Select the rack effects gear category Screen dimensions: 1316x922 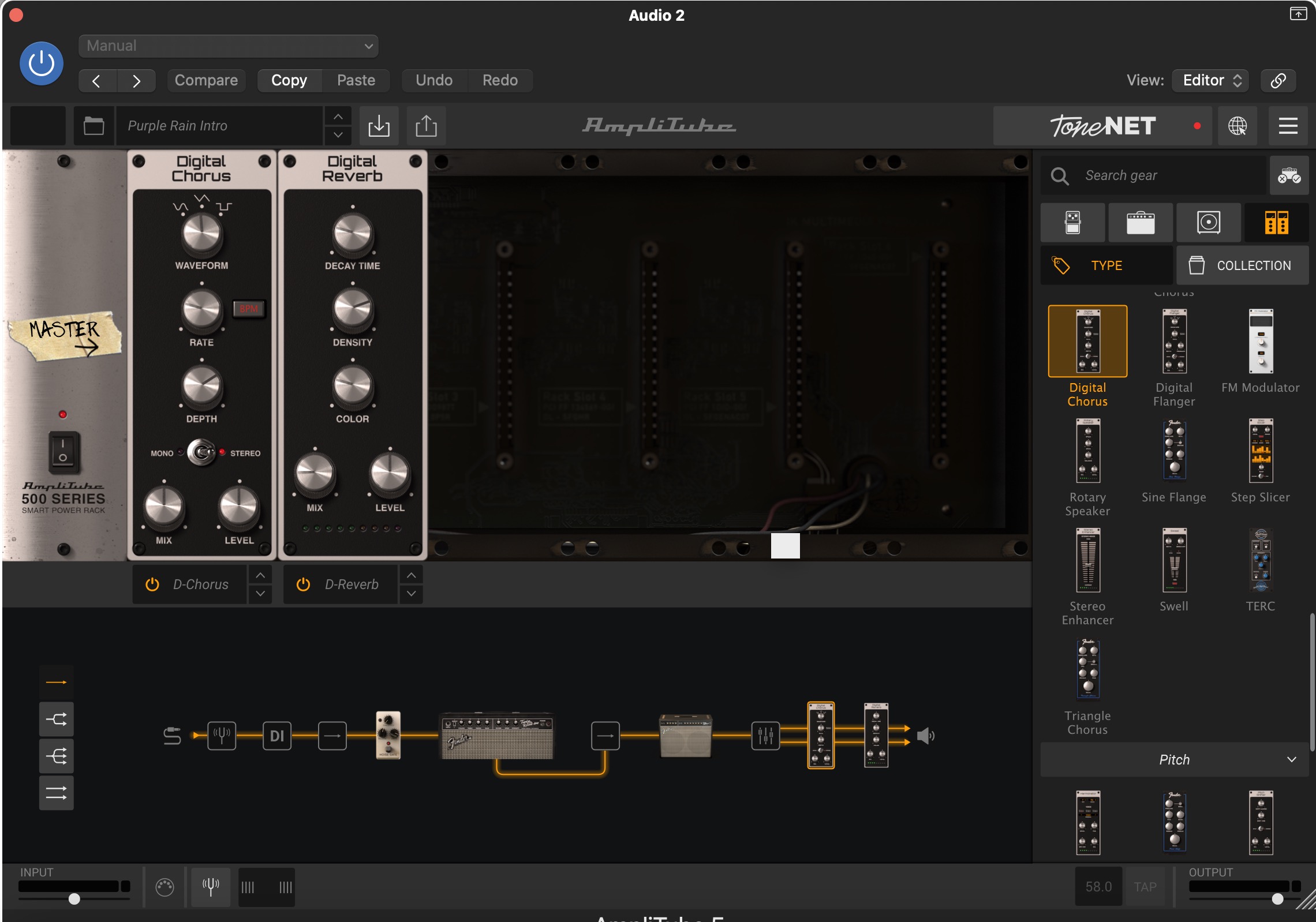(x=1276, y=223)
